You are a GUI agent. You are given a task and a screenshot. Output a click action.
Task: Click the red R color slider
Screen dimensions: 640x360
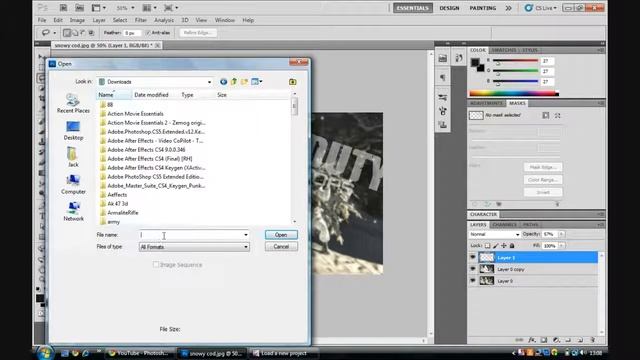coord(516,61)
